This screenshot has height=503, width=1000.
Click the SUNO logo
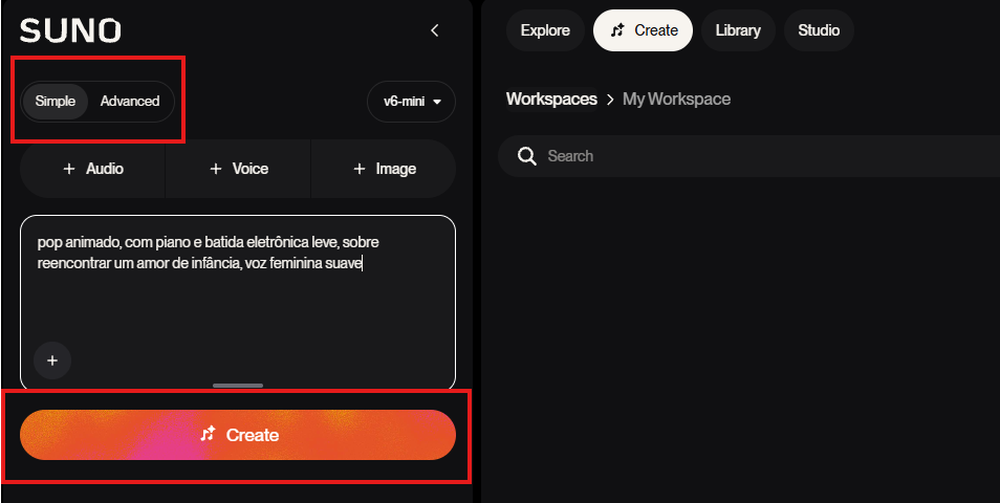[x=70, y=31]
